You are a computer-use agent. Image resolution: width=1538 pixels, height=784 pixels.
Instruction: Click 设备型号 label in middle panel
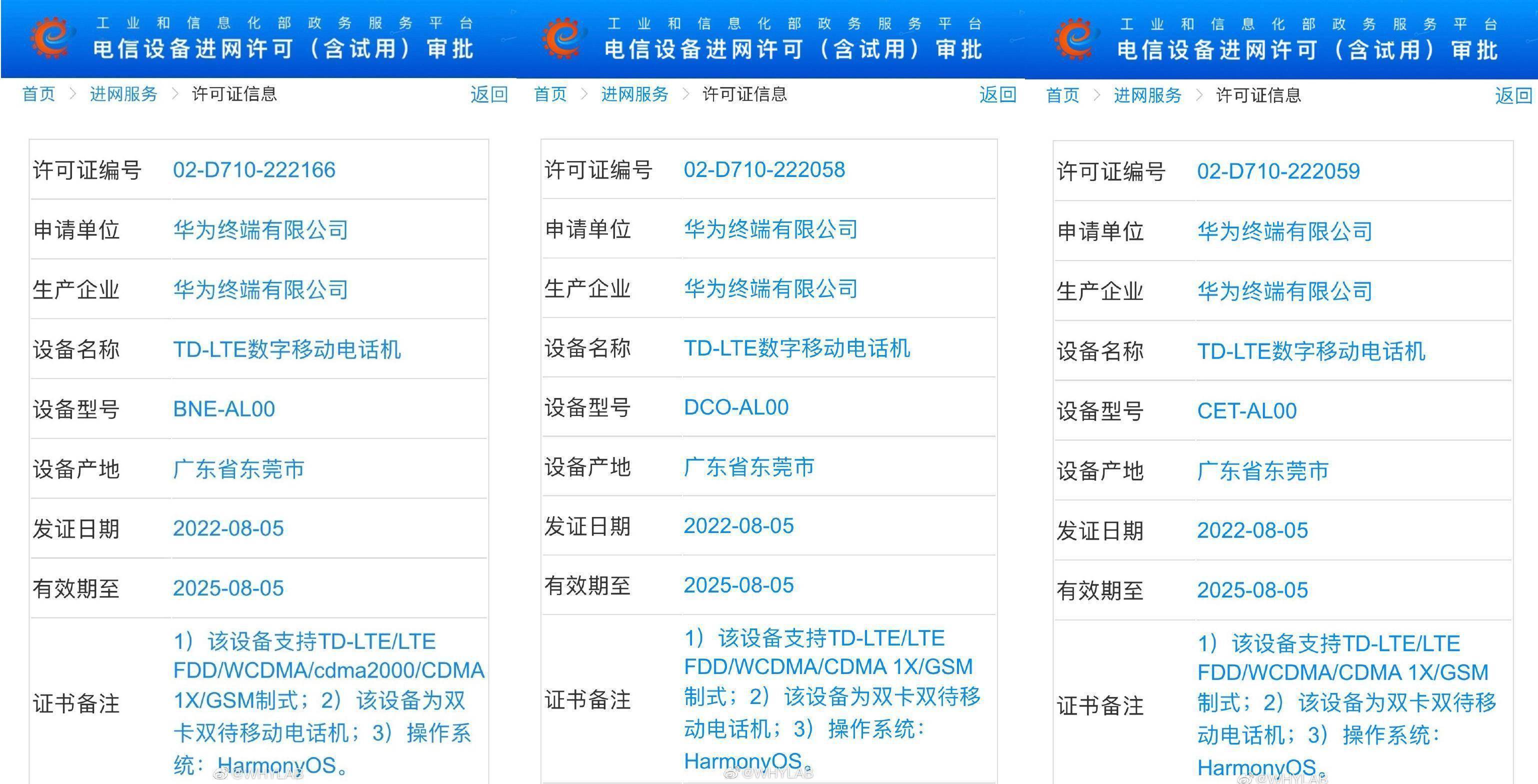588,407
